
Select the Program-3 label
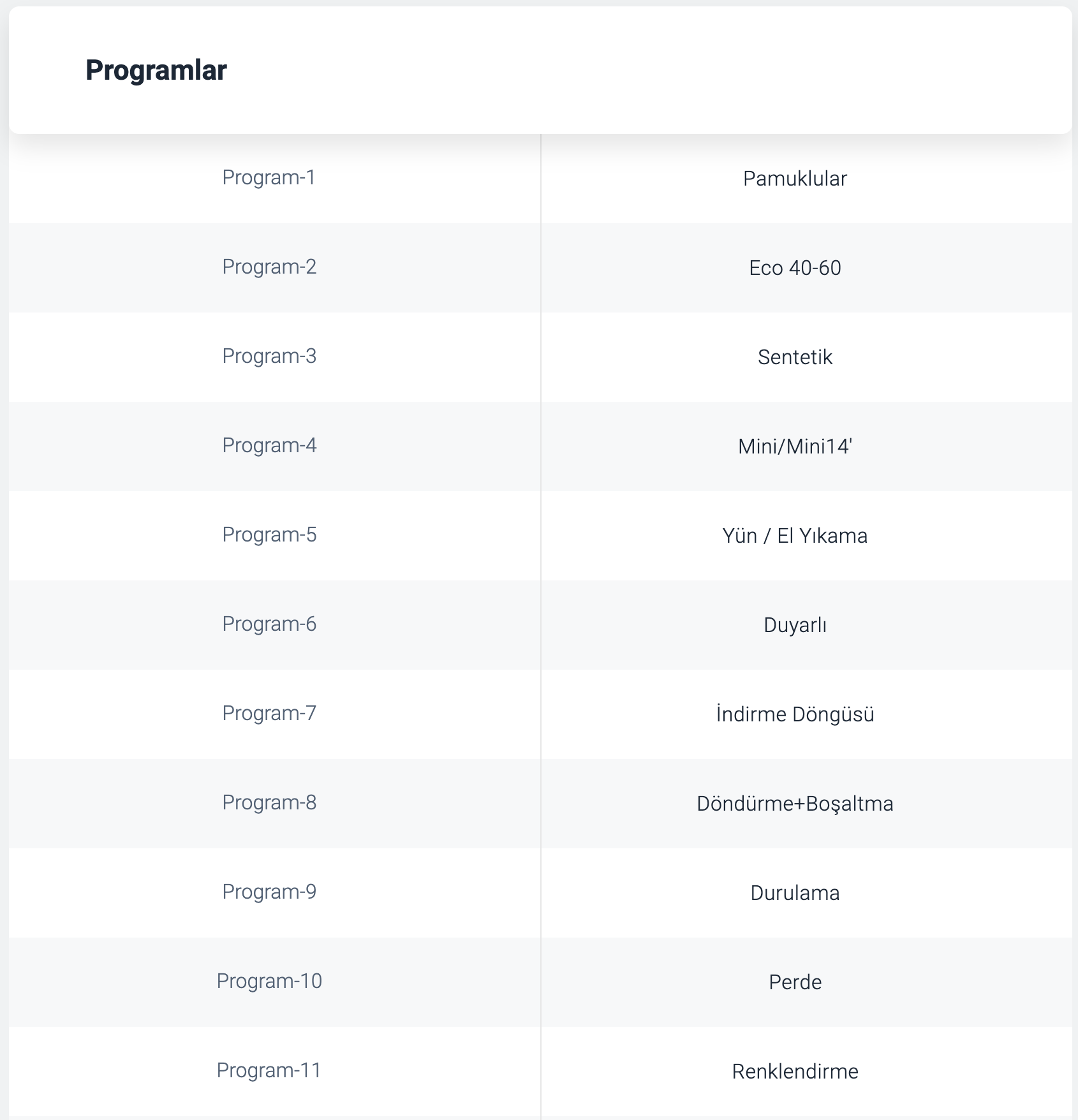click(x=269, y=356)
